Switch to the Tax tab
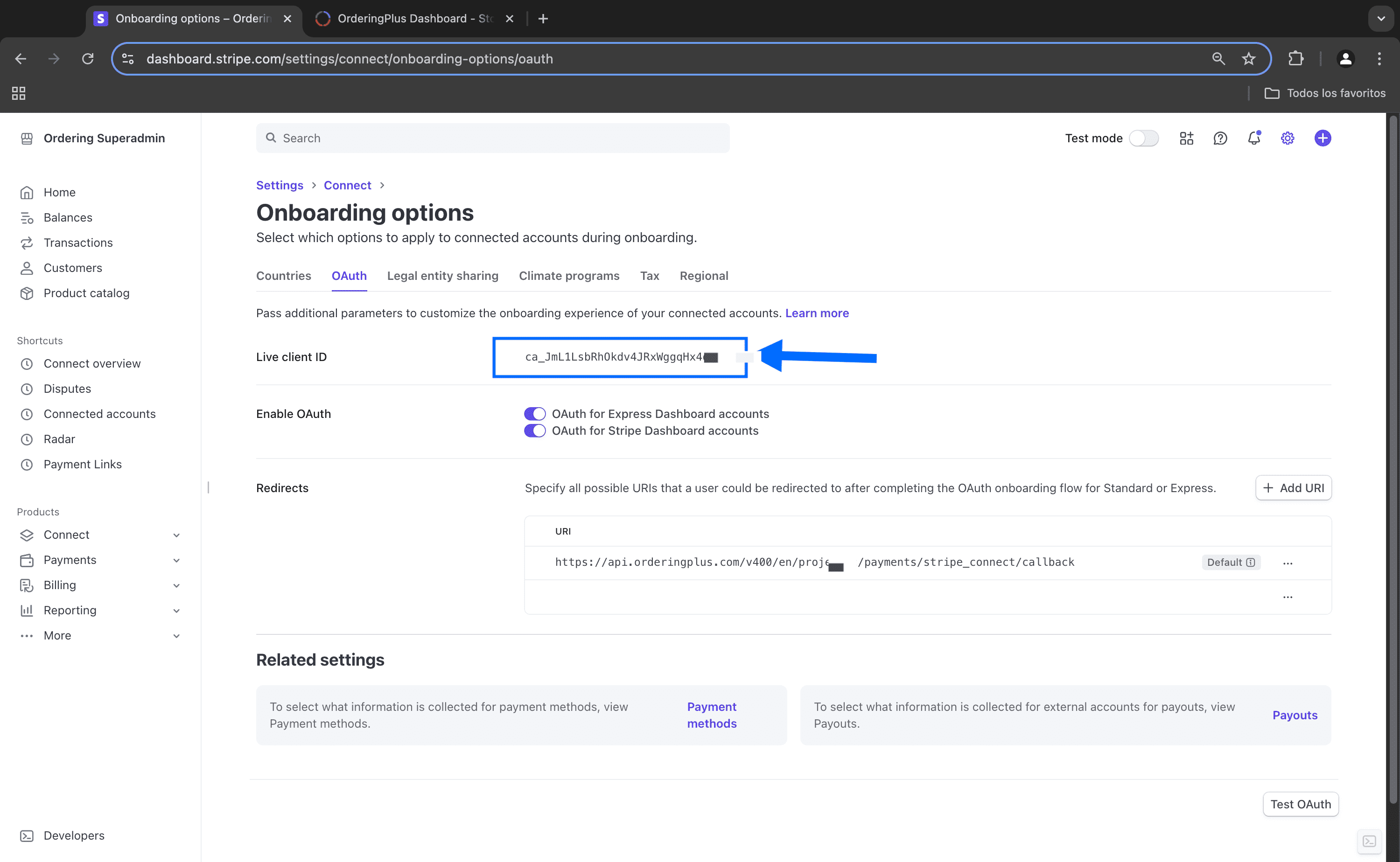The width and height of the screenshot is (1400, 862). tap(649, 275)
